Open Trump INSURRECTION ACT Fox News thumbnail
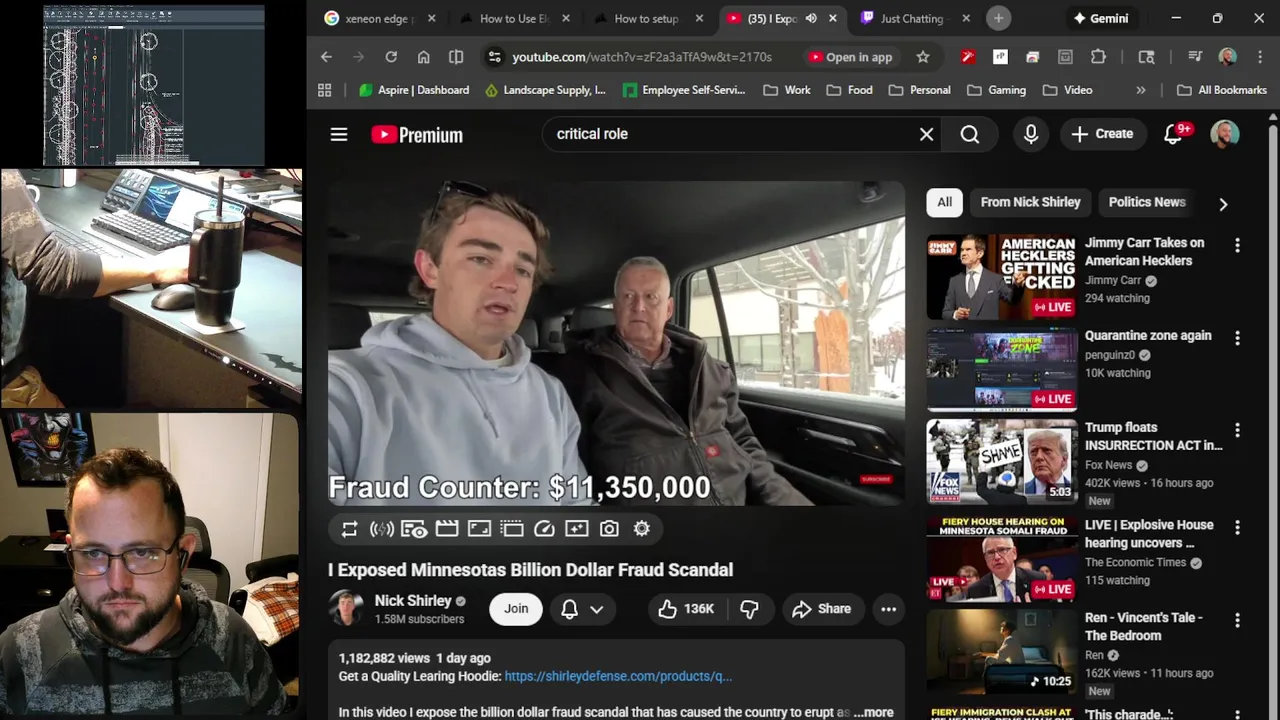Viewport: 1280px width, 720px height. [1001, 462]
